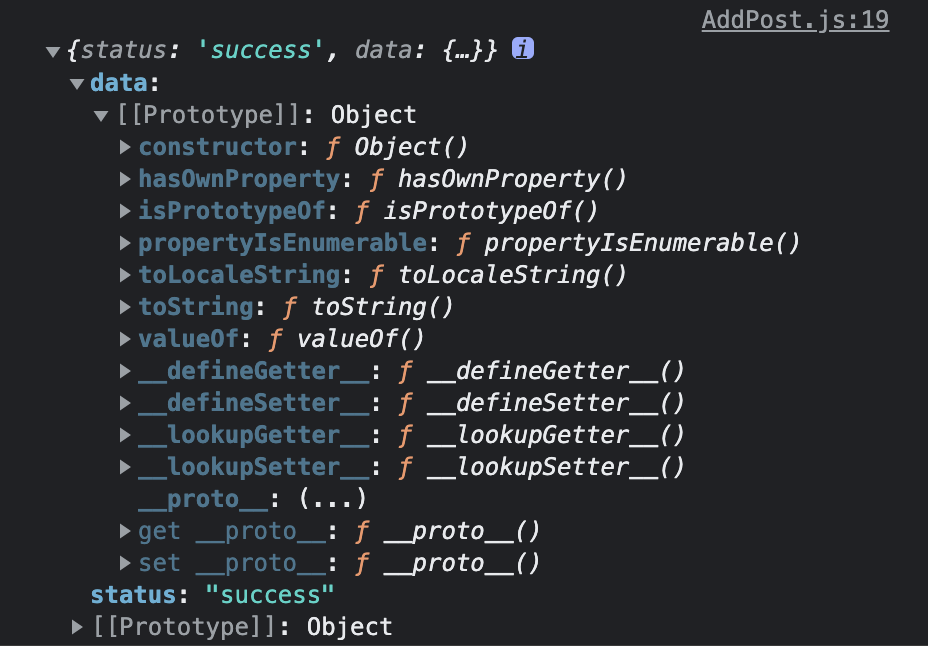Expand the constructor function entry
Viewport: 928px width, 646px height.
point(125,147)
